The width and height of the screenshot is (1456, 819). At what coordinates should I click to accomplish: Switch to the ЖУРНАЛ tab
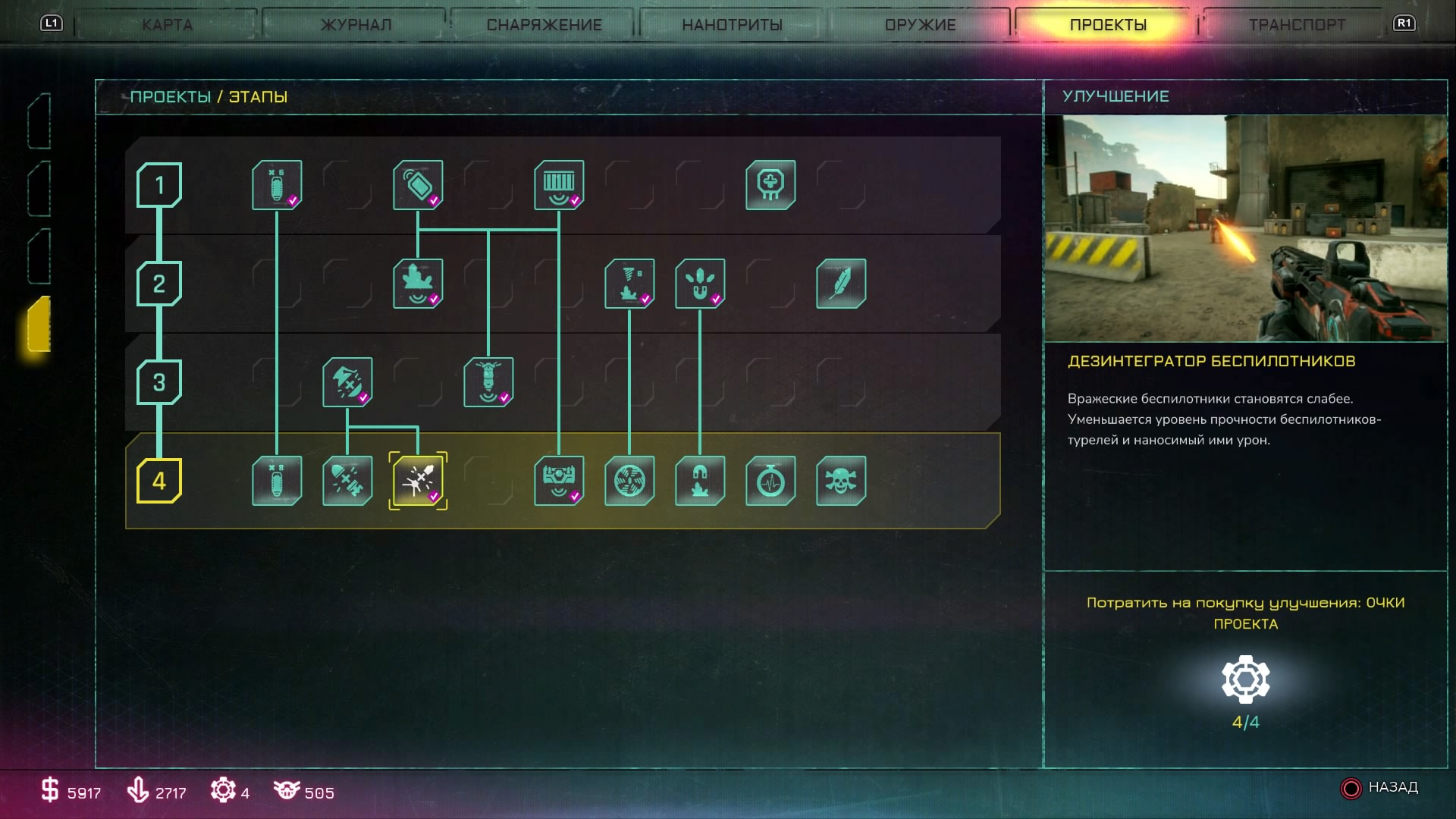coord(356,24)
